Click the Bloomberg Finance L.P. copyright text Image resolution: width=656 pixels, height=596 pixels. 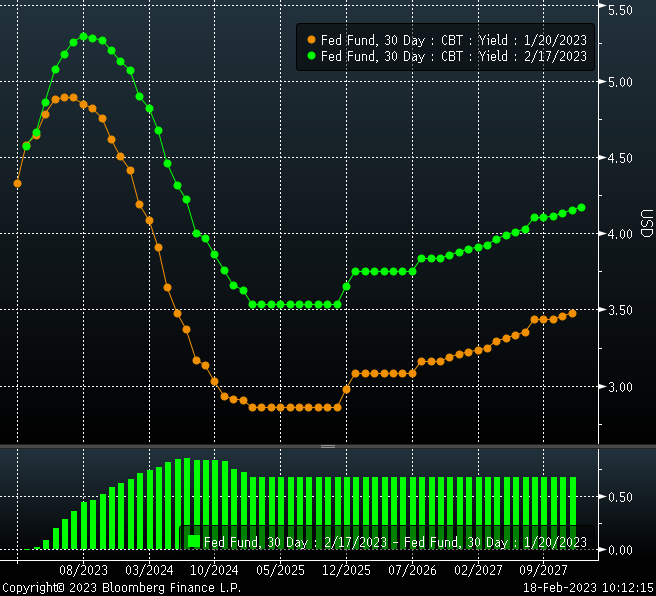[120, 588]
